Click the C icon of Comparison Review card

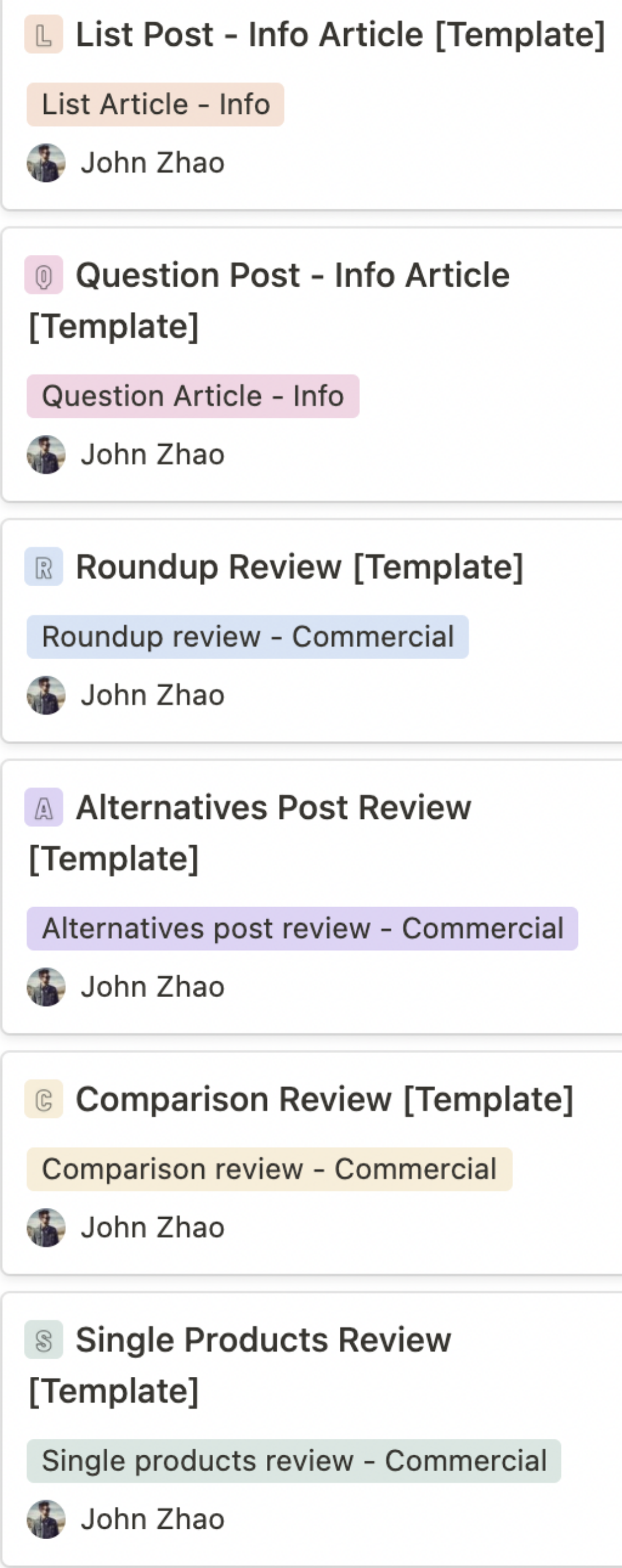coord(43,1099)
